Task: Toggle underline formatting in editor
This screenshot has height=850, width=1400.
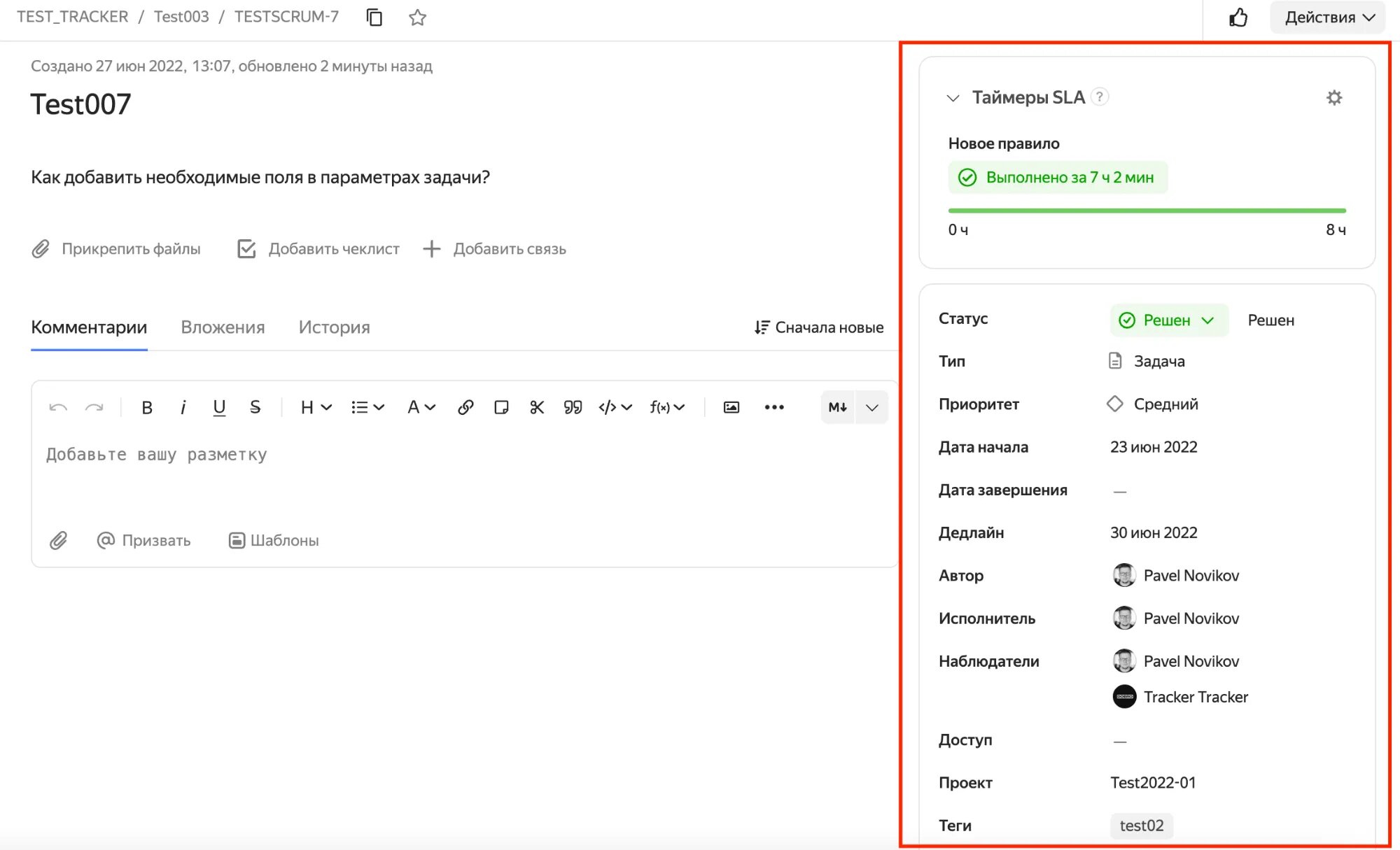Action: pyautogui.click(x=219, y=407)
